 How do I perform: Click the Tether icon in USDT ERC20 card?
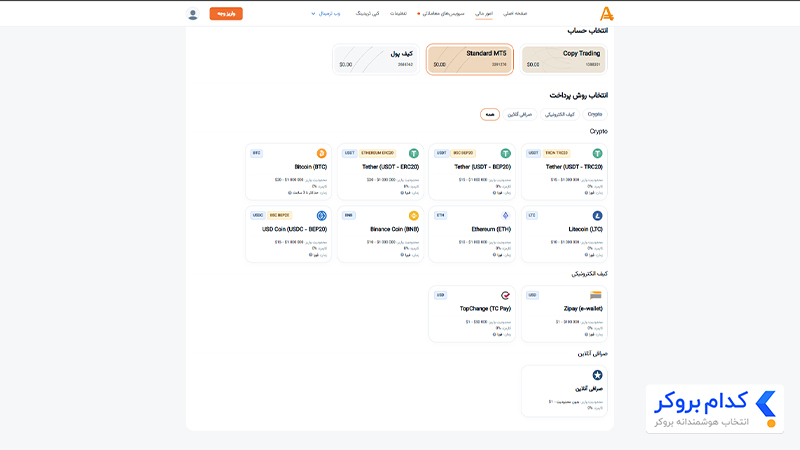(x=413, y=153)
